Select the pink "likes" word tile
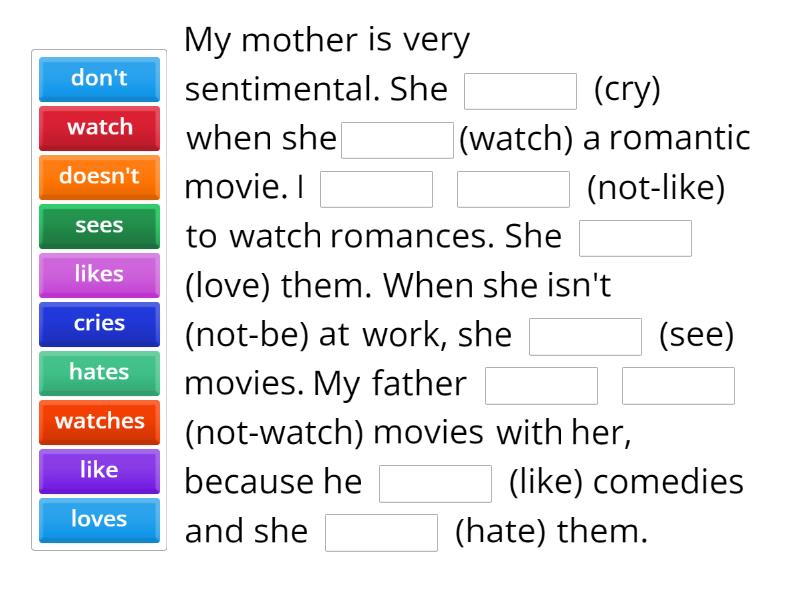Screen dimensions: 800x600 click(x=99, y=274)
